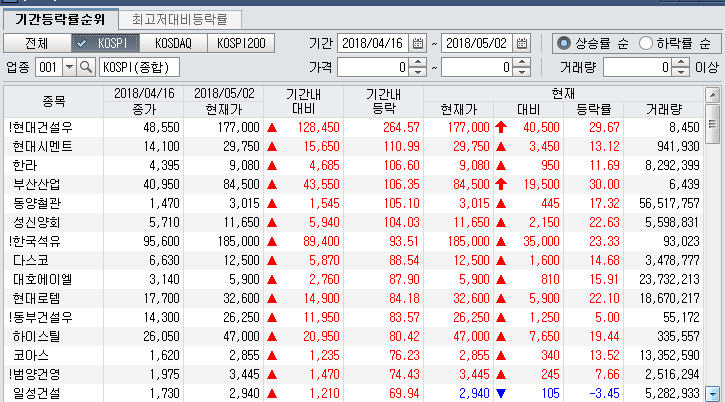Select the !현대건설우 stock row
The height and width of the screenshot is (402, 725).
tap(354, 127)
